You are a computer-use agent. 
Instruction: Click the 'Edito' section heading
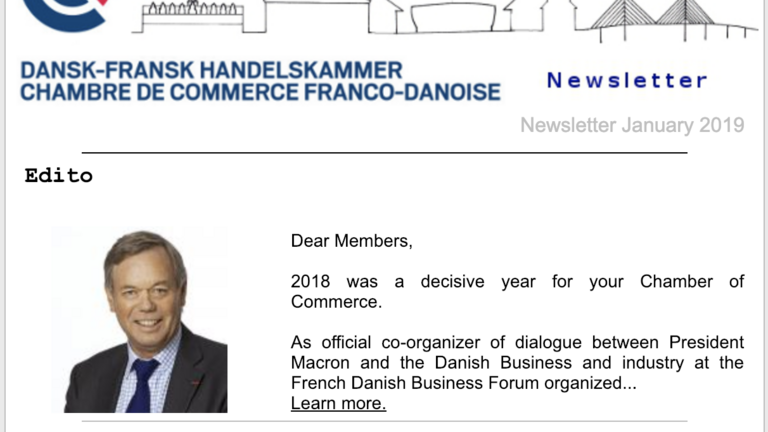58,176
